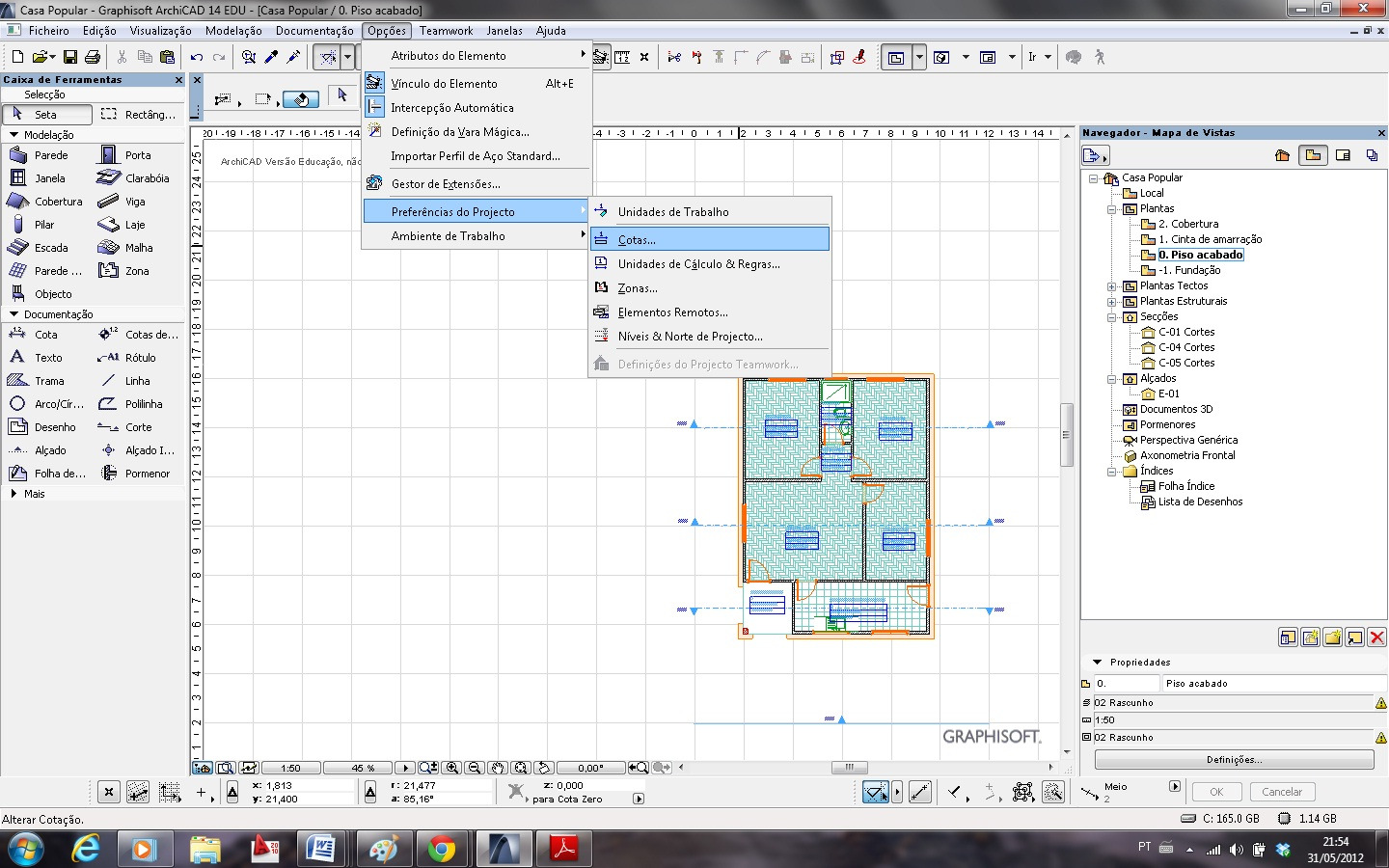Toggle the Seta arrow selection tool

point(47,114)
